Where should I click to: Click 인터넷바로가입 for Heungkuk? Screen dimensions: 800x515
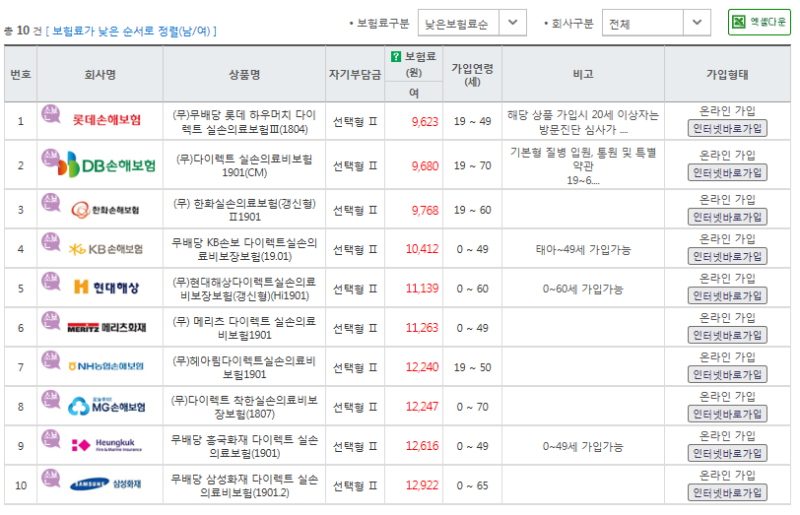(727, 453)
